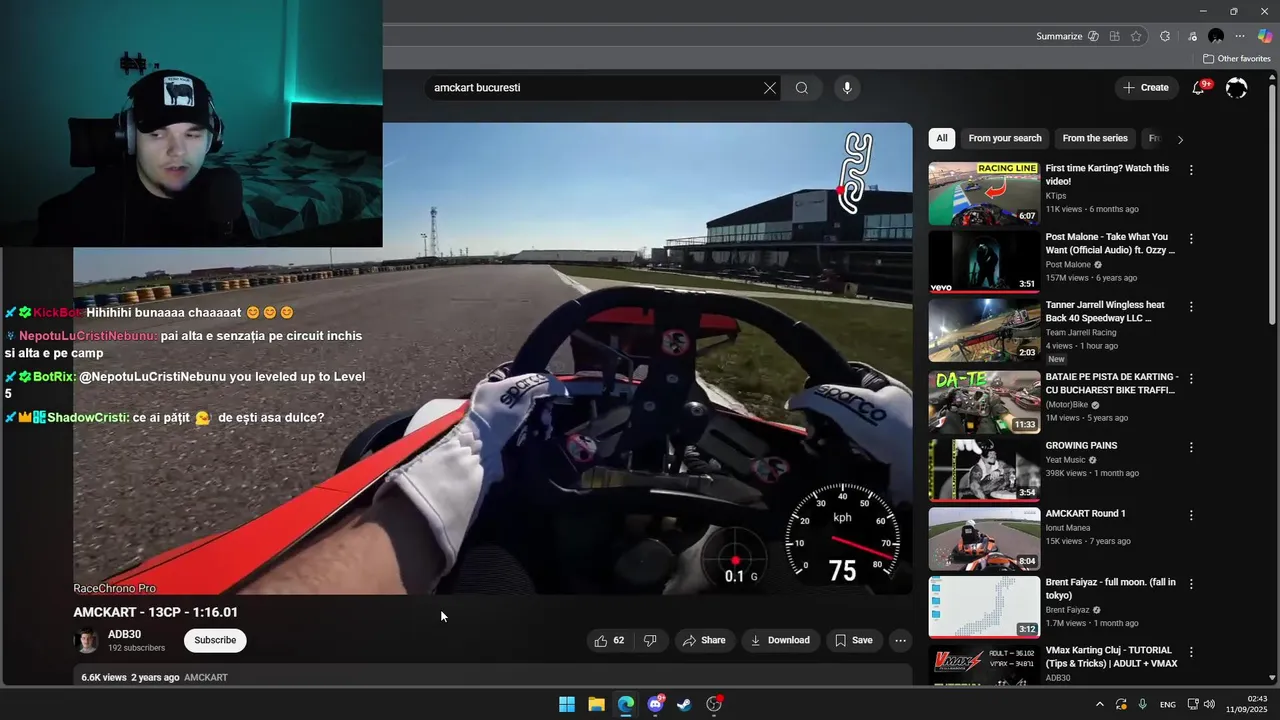Click the YouTube search magnifier button
1280x720 pixels.
(802, 88)
